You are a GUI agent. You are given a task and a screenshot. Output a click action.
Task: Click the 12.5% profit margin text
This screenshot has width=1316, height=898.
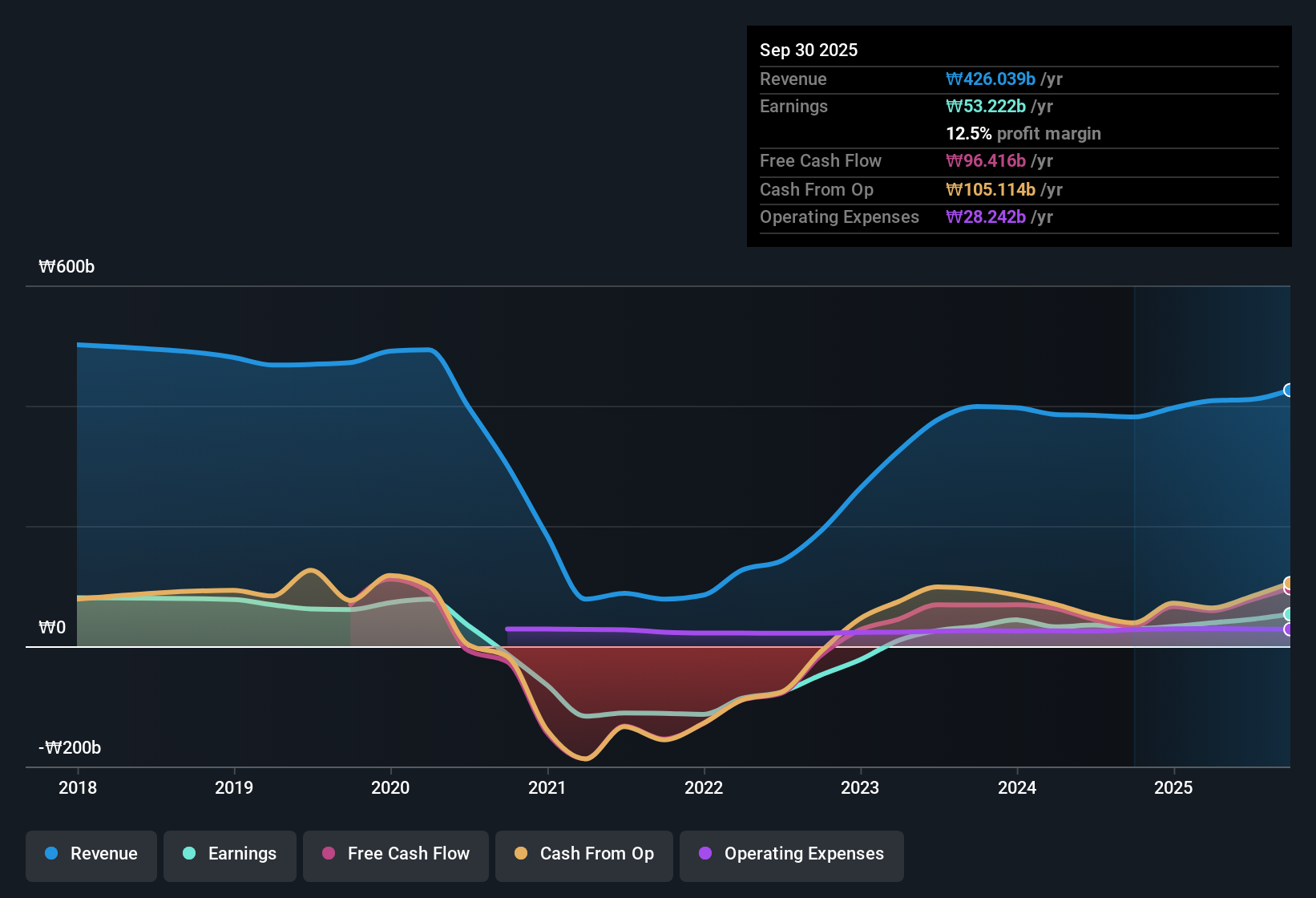click(x=1023, y=134)
